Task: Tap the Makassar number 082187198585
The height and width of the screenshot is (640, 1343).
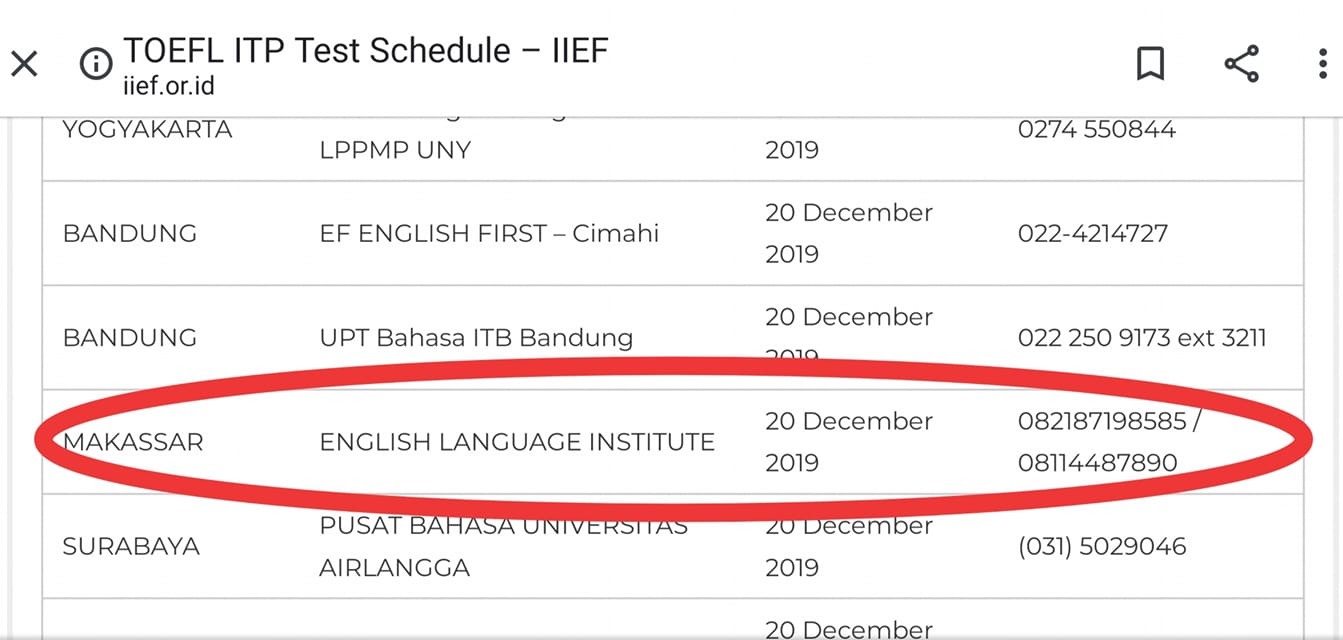Action: tap(1101, 421)
